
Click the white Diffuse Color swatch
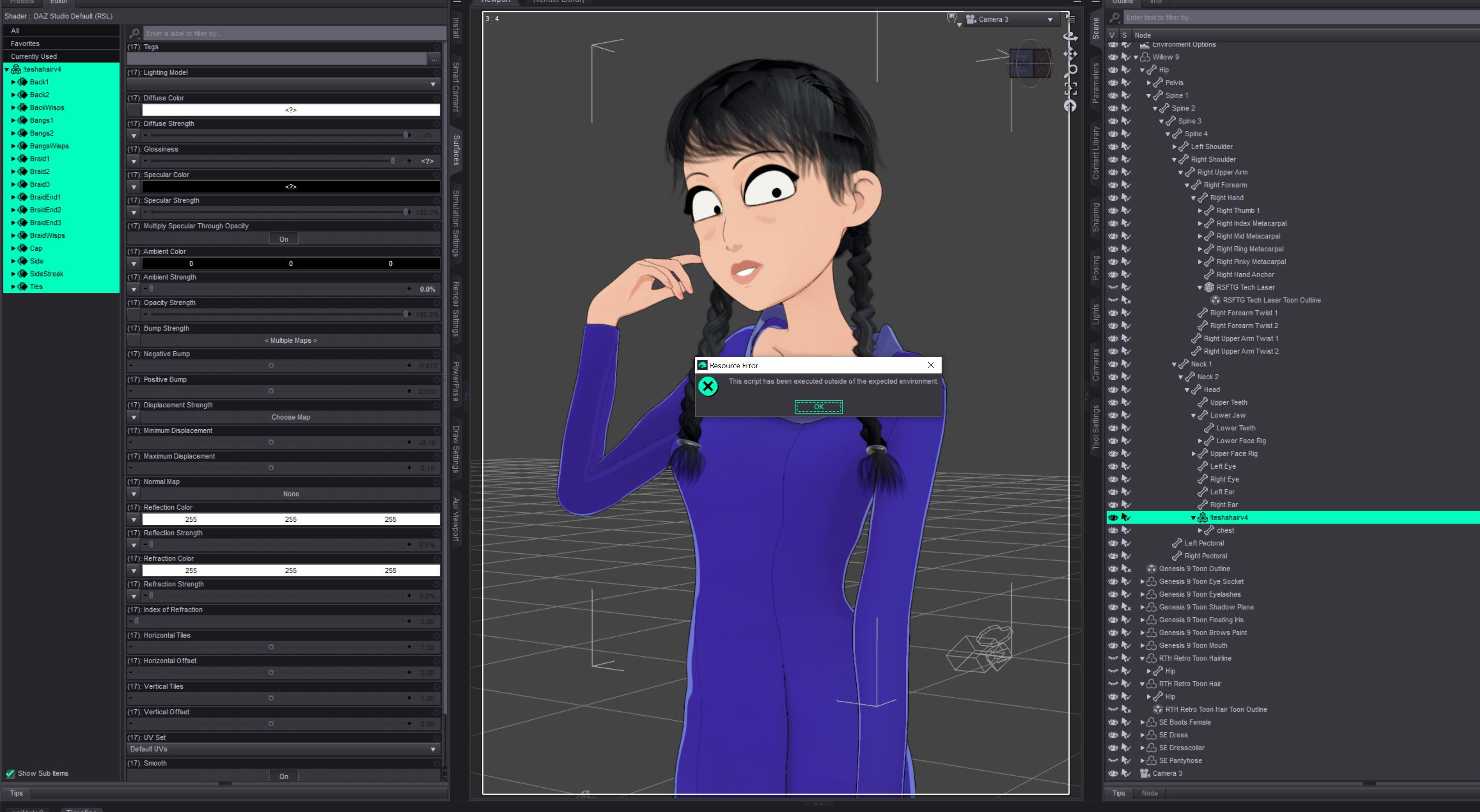coord(291,110)
